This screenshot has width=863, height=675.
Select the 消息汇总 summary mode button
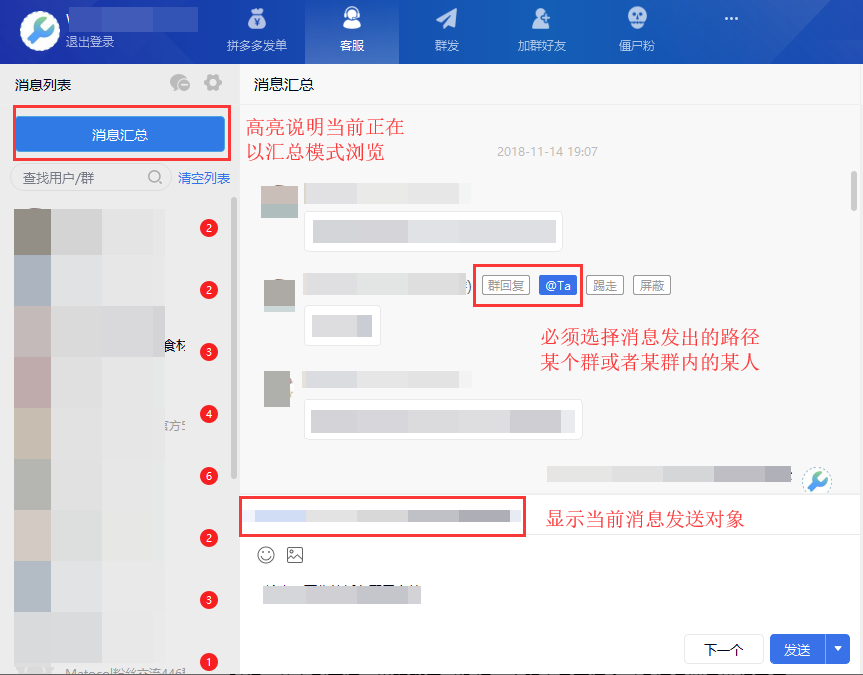[120, 134]
